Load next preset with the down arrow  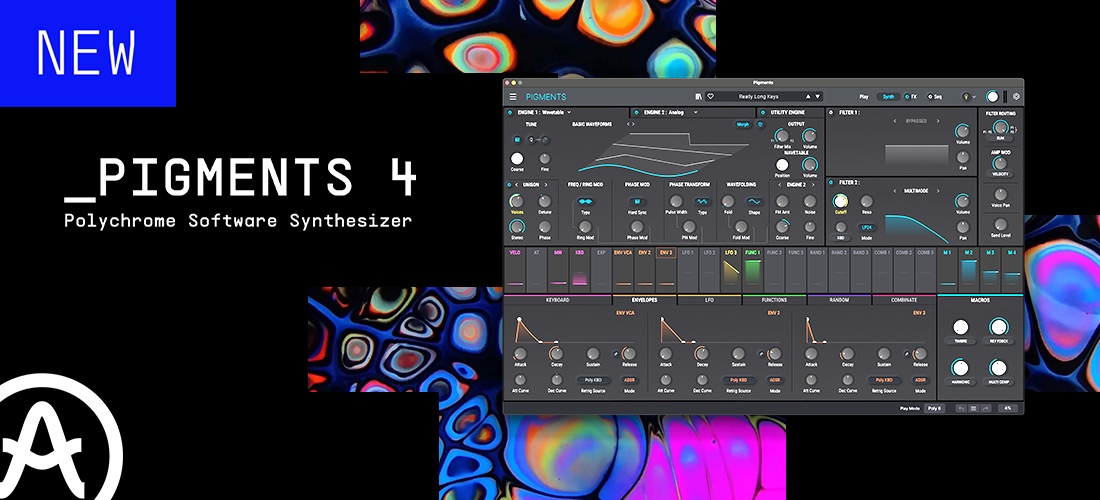click(817, 97)
